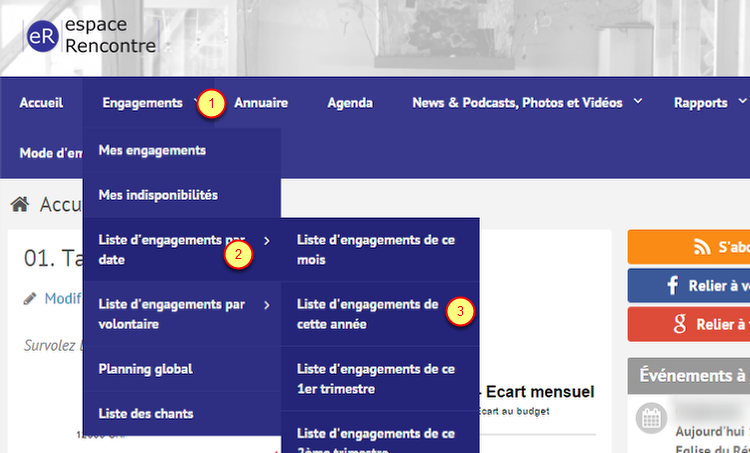Select Liste d'engagements par date

click(182, 250)
